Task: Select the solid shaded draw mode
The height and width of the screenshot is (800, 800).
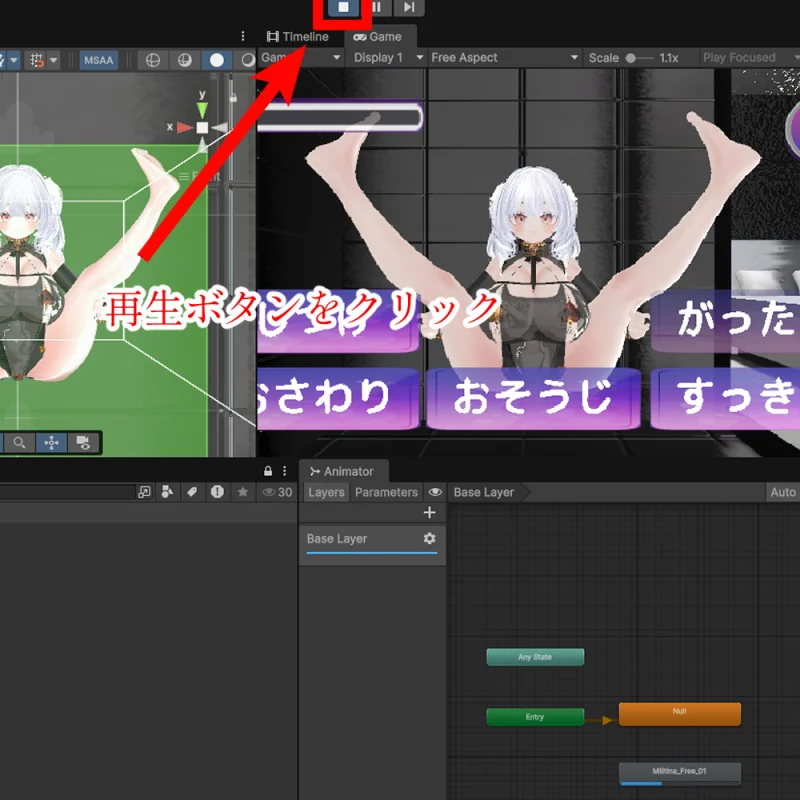Action: 216,60
